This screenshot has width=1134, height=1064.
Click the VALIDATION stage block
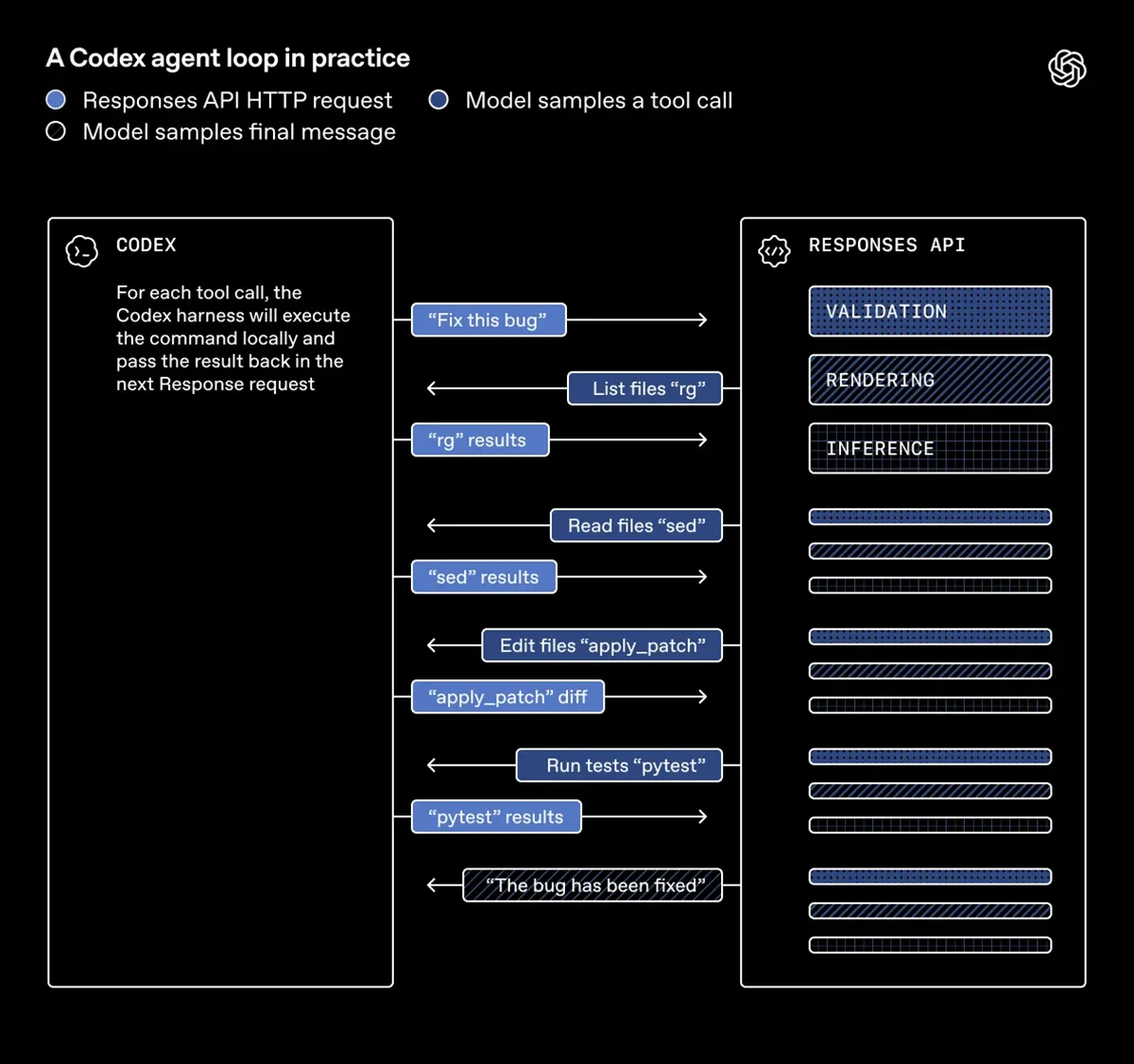point(930,312)
